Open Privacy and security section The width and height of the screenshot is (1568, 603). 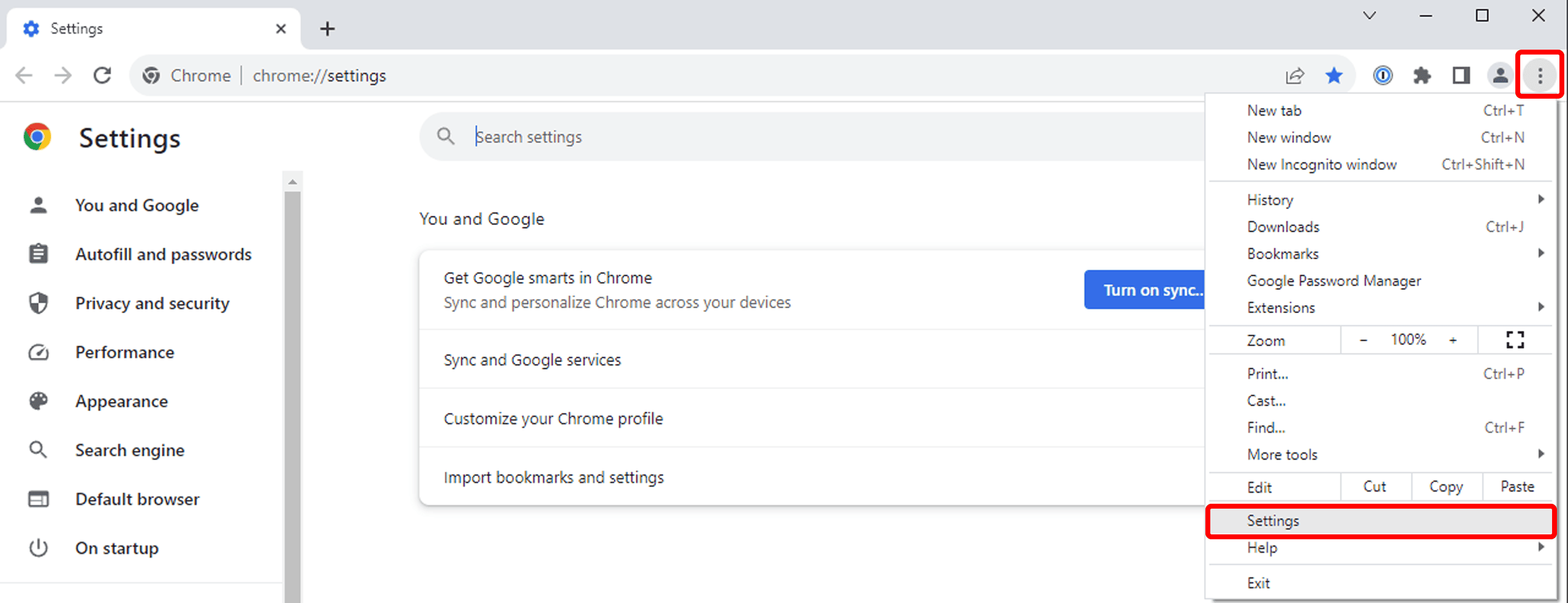[152, 303]
